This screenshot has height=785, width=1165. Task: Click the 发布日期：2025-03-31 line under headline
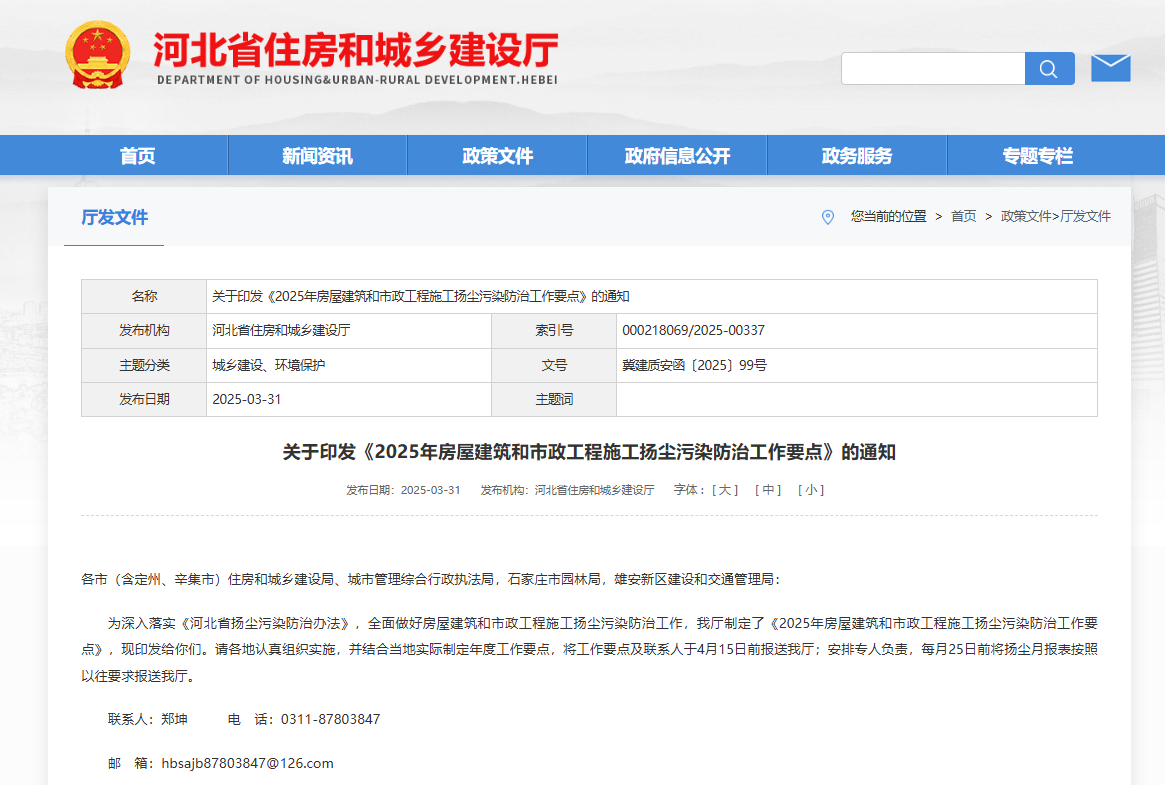(x=403, y=490)
